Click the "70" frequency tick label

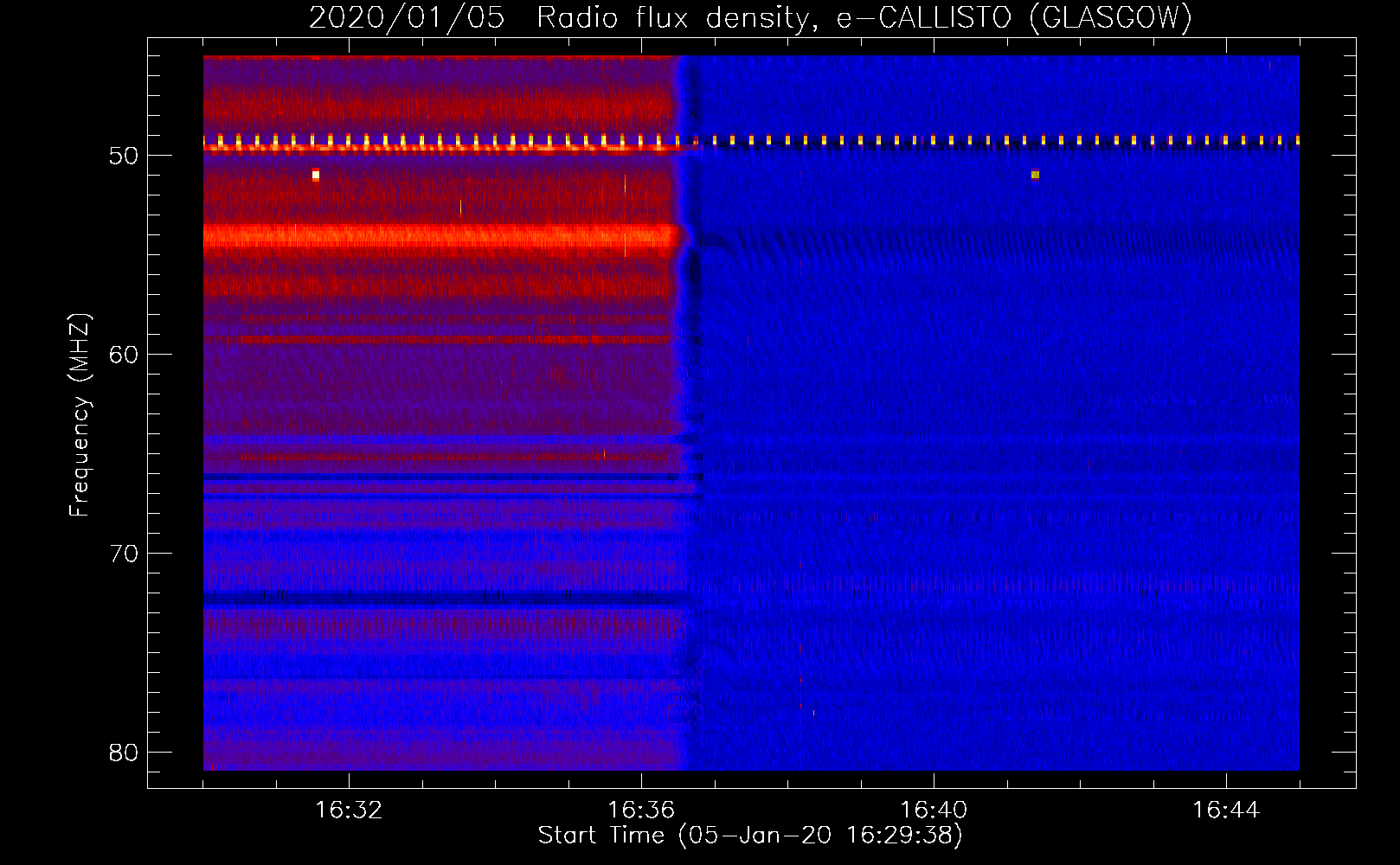125,554
